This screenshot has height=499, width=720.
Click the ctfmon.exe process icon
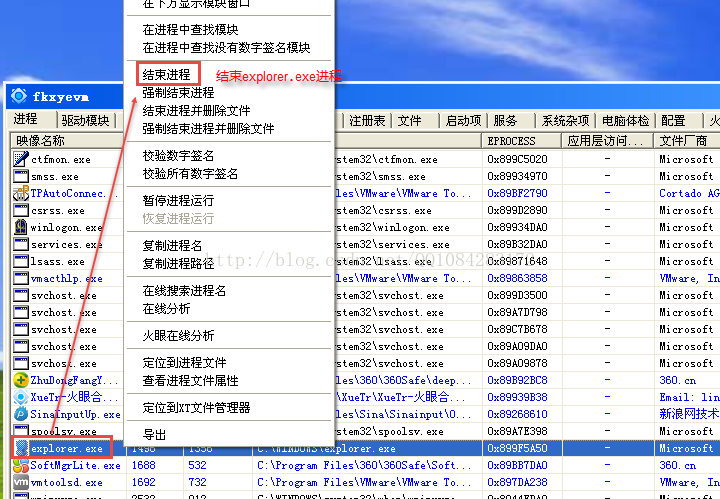click(21, 159)
